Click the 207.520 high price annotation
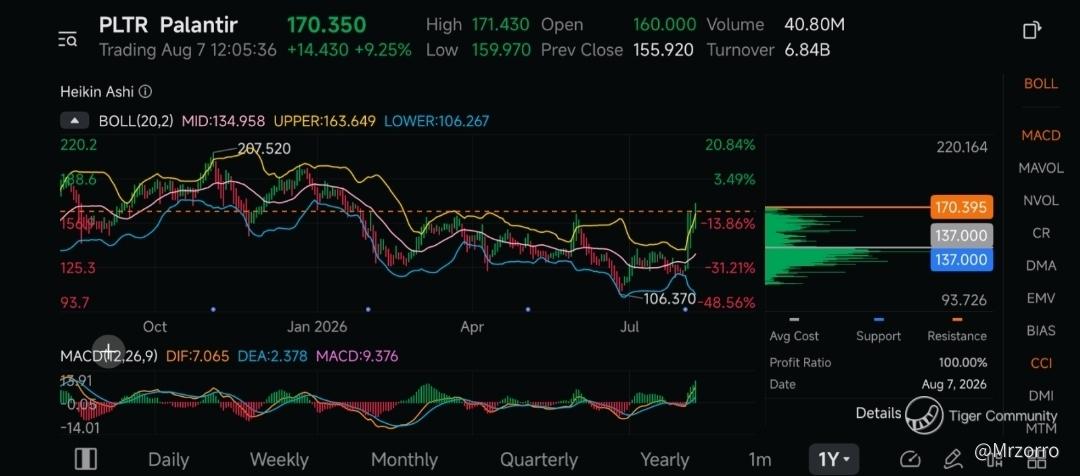The image size is (1080, 476). [264, 149]
